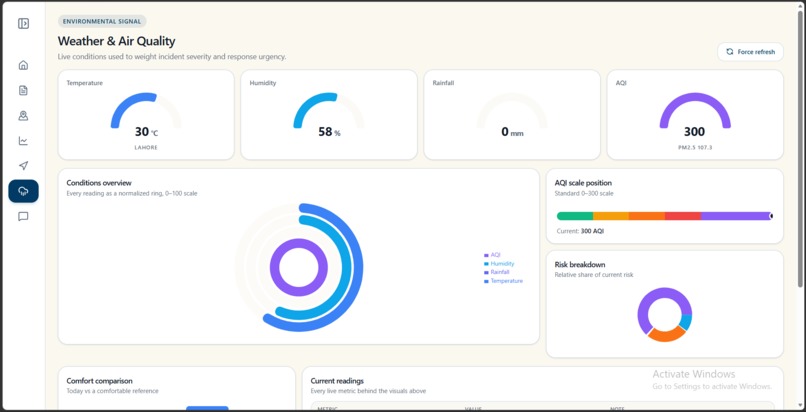Open the chat message icon in the sidebar
The height and width of the screenshot is (412, 806).
23,216
